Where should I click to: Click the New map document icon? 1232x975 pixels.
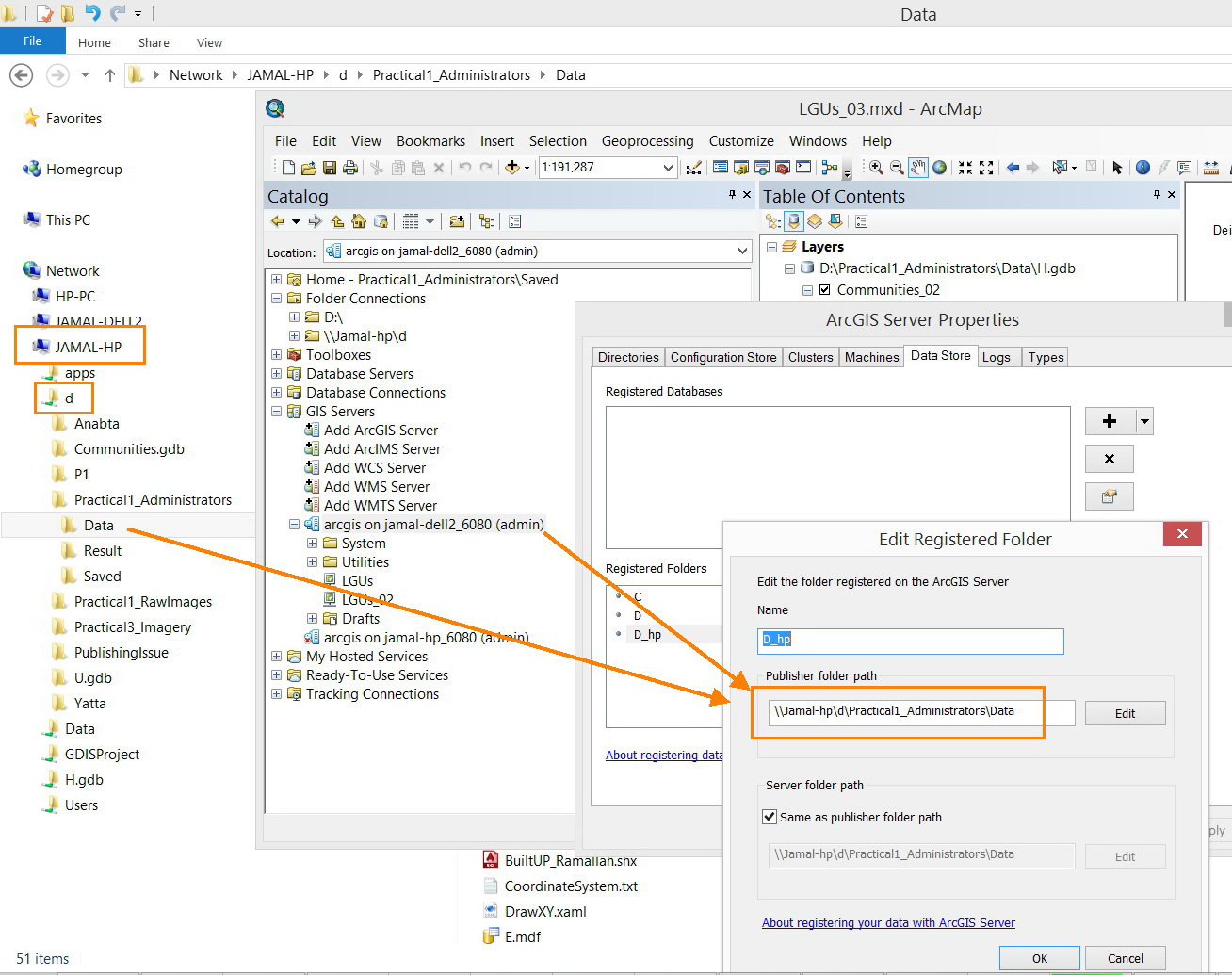[x=289, y=168]
